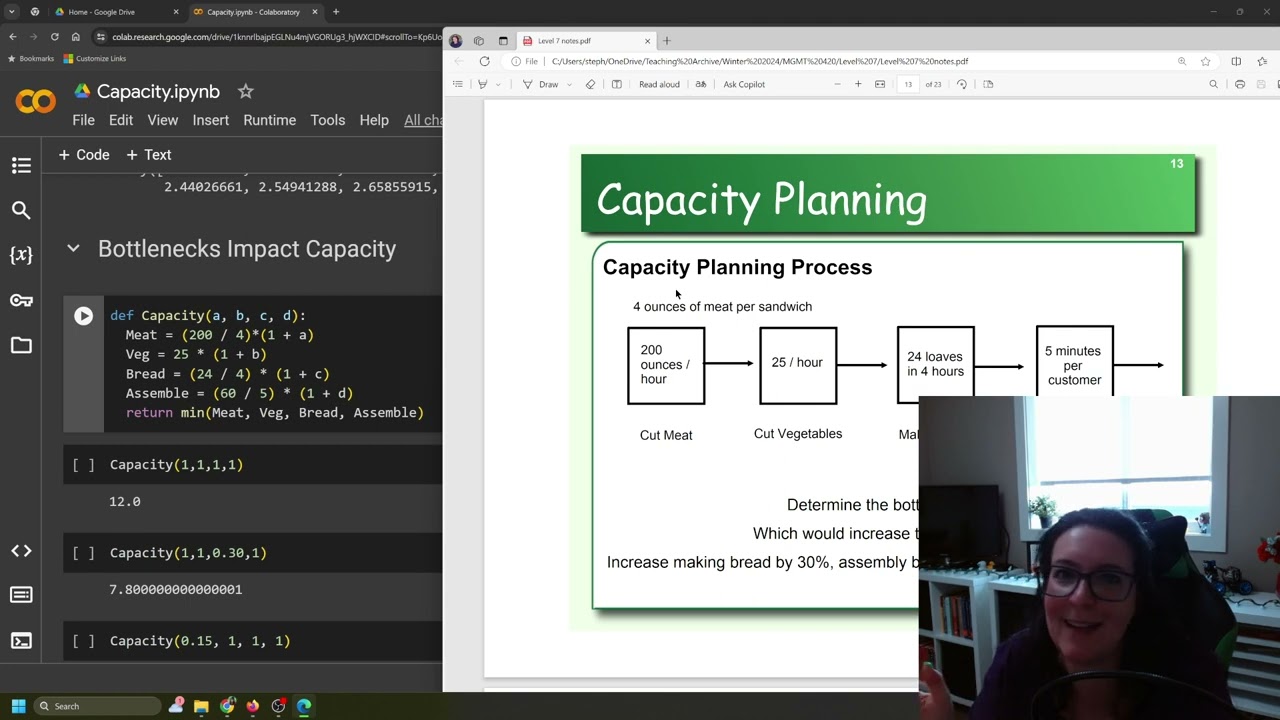Click the PDF translate icon
Viewport: 1280px width, 720px height.
pos(701,84)
